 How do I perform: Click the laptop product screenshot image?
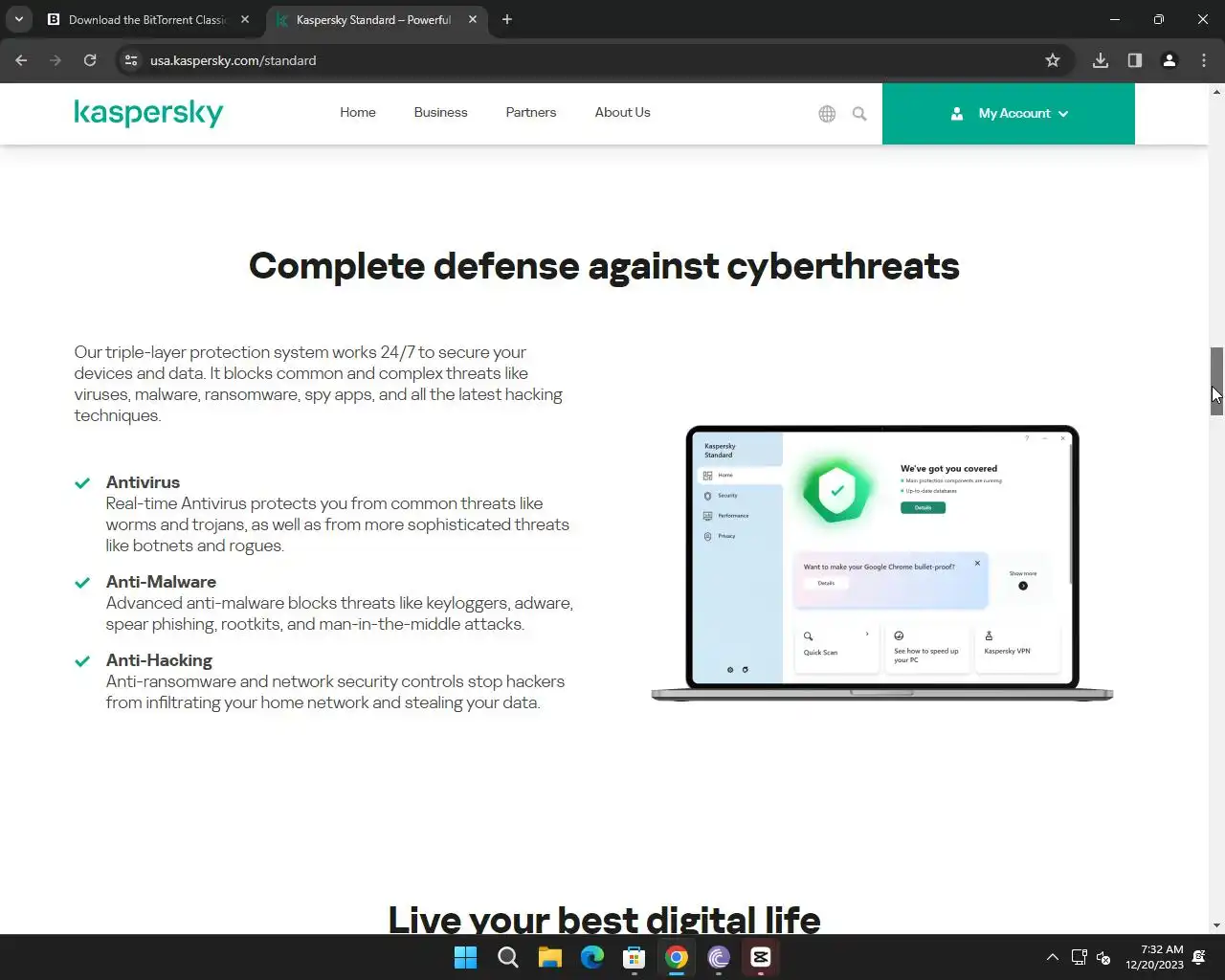(882, 563)
